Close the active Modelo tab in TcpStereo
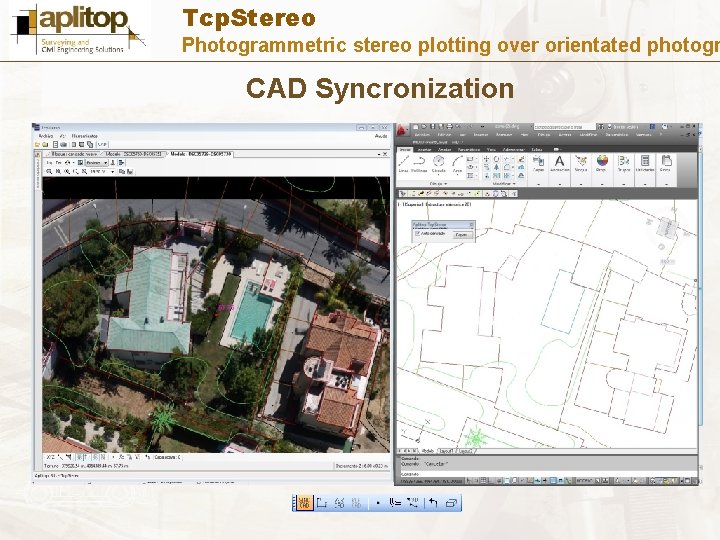720x540 pixels. (x=385, y=154)
